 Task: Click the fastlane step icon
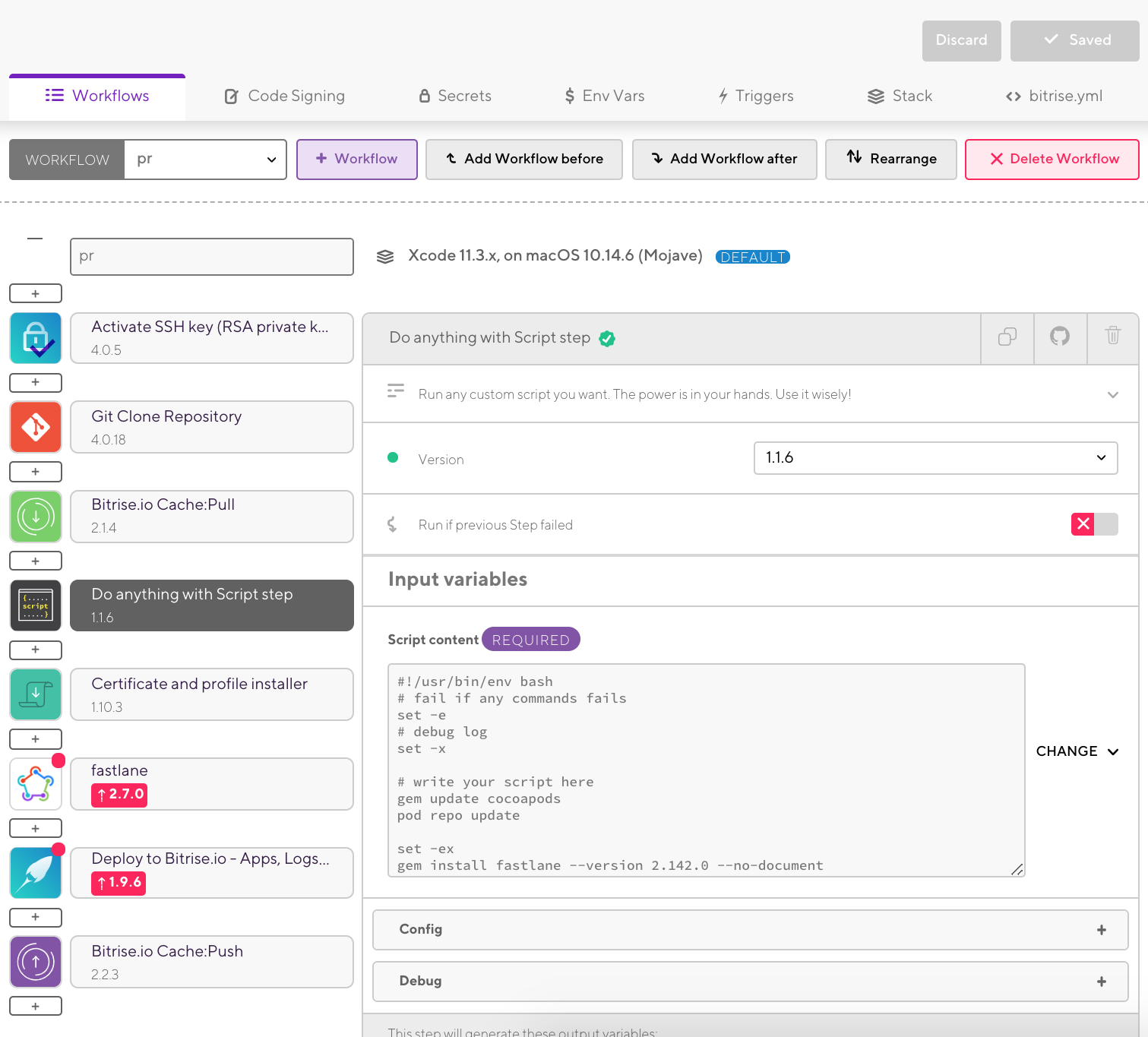pyautogui.click(x=36, y=784)
